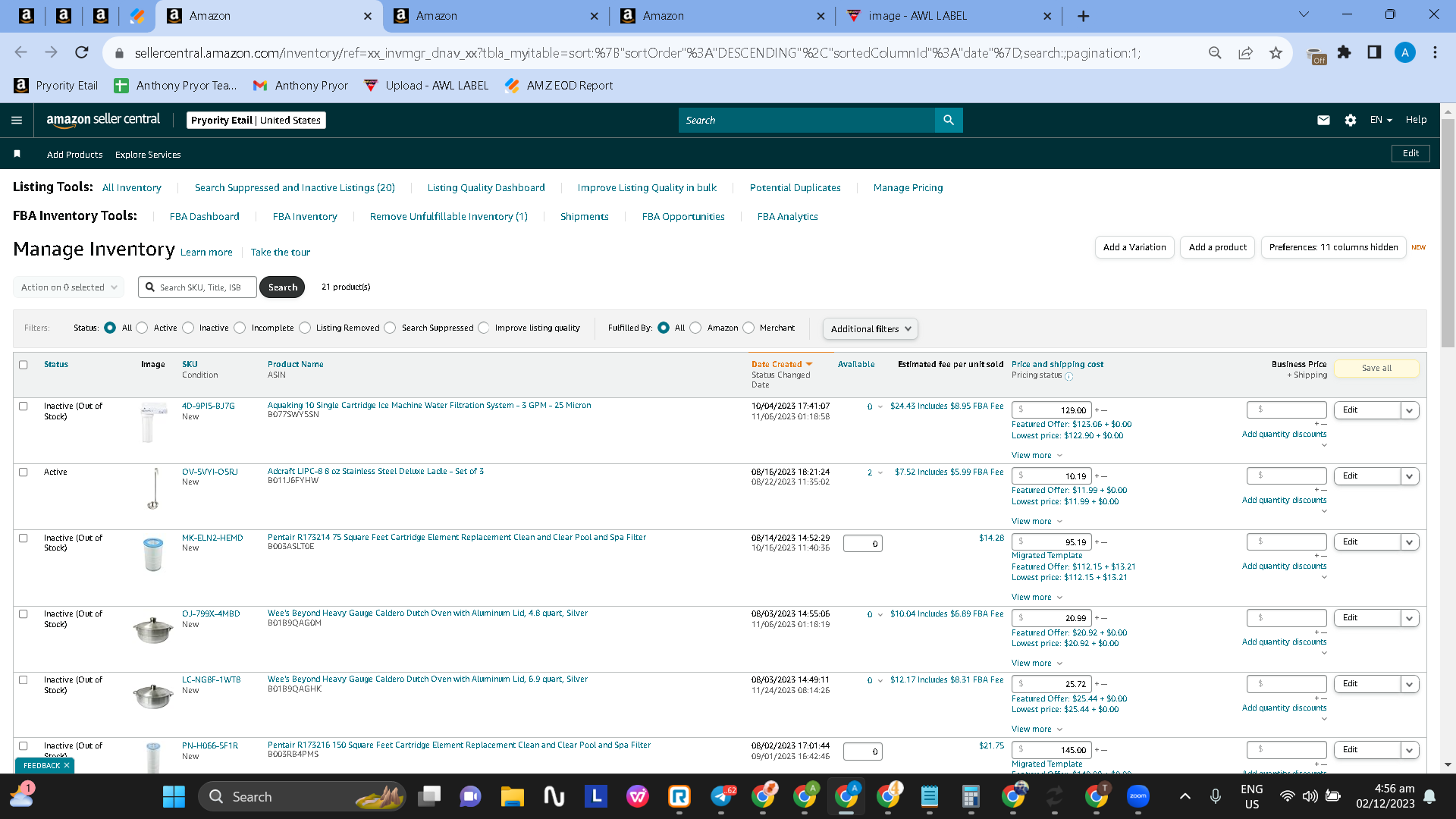This screenshot has height=819, width=1456.
Task: Click the Add a product button
Action: [1217, 247]
